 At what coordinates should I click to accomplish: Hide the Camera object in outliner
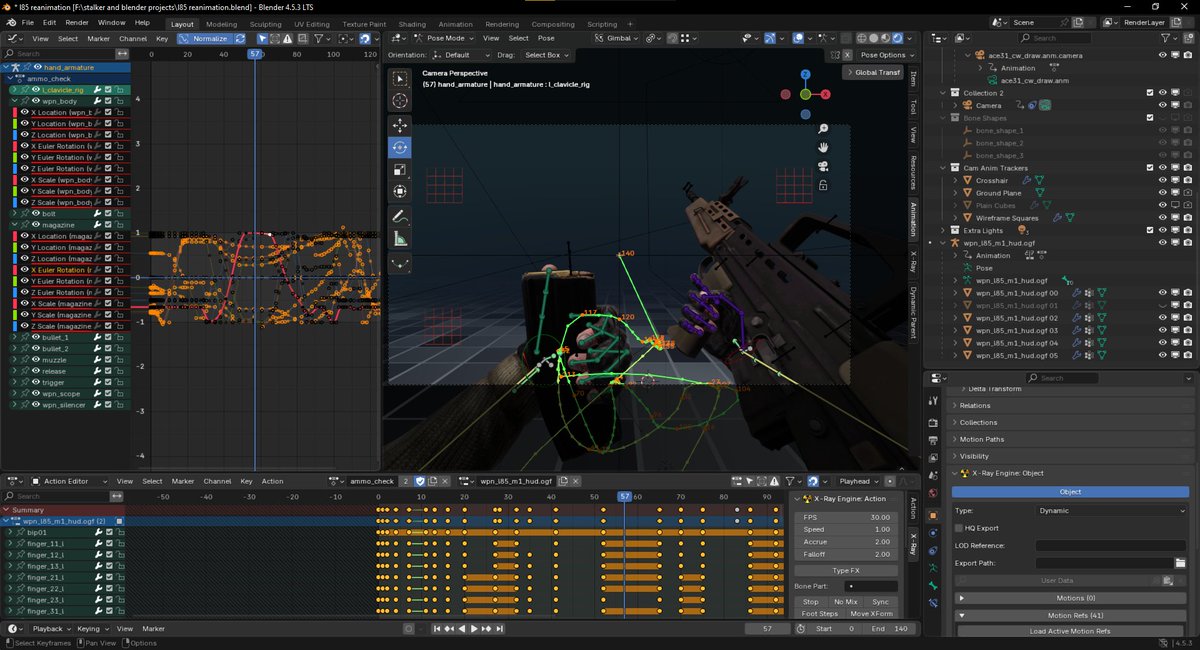coord(1162,105)
